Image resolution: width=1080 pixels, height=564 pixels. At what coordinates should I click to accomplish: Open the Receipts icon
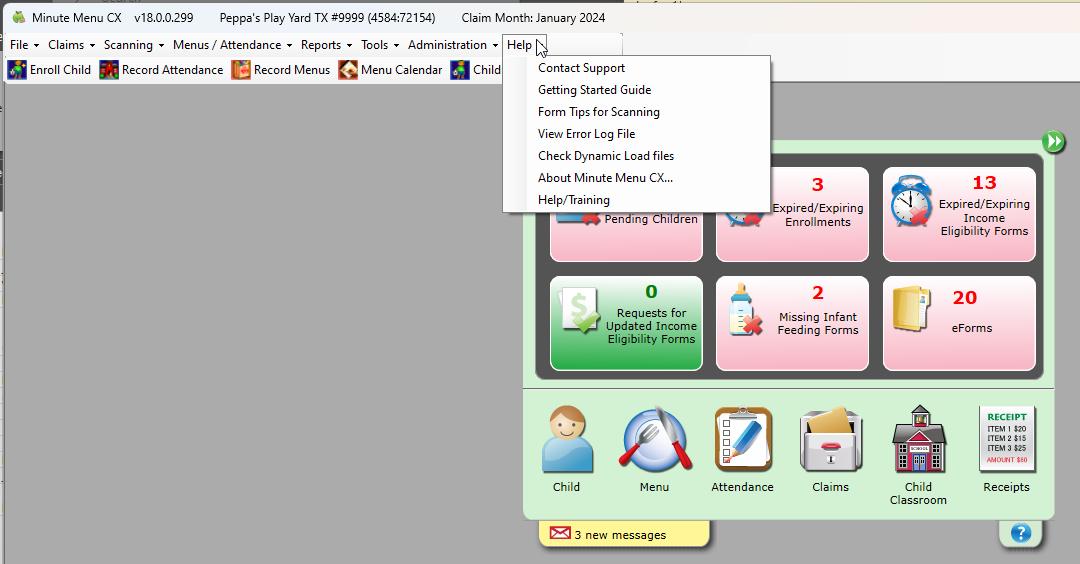(x=1006, y=439)
